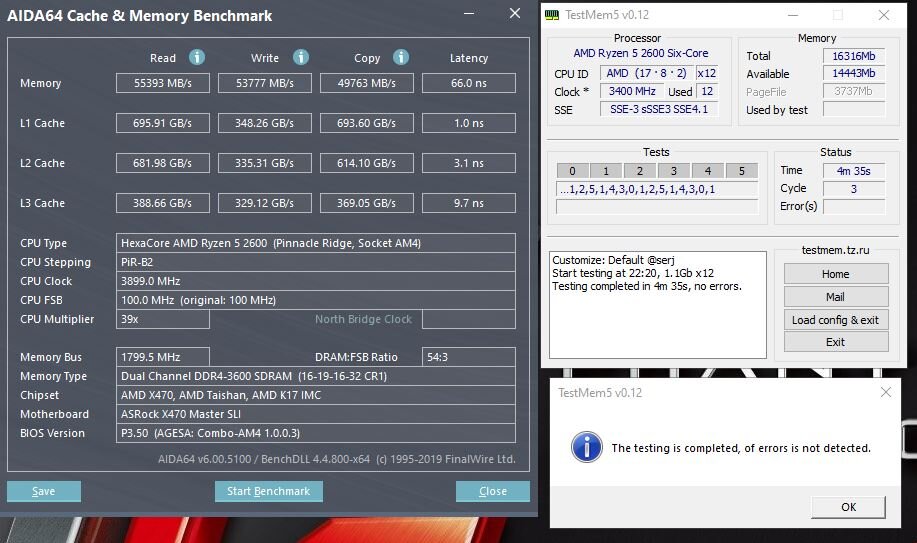Click the CPU Stepping PiR-B2 field
917x543 pixels.
[x=316, y=262]
